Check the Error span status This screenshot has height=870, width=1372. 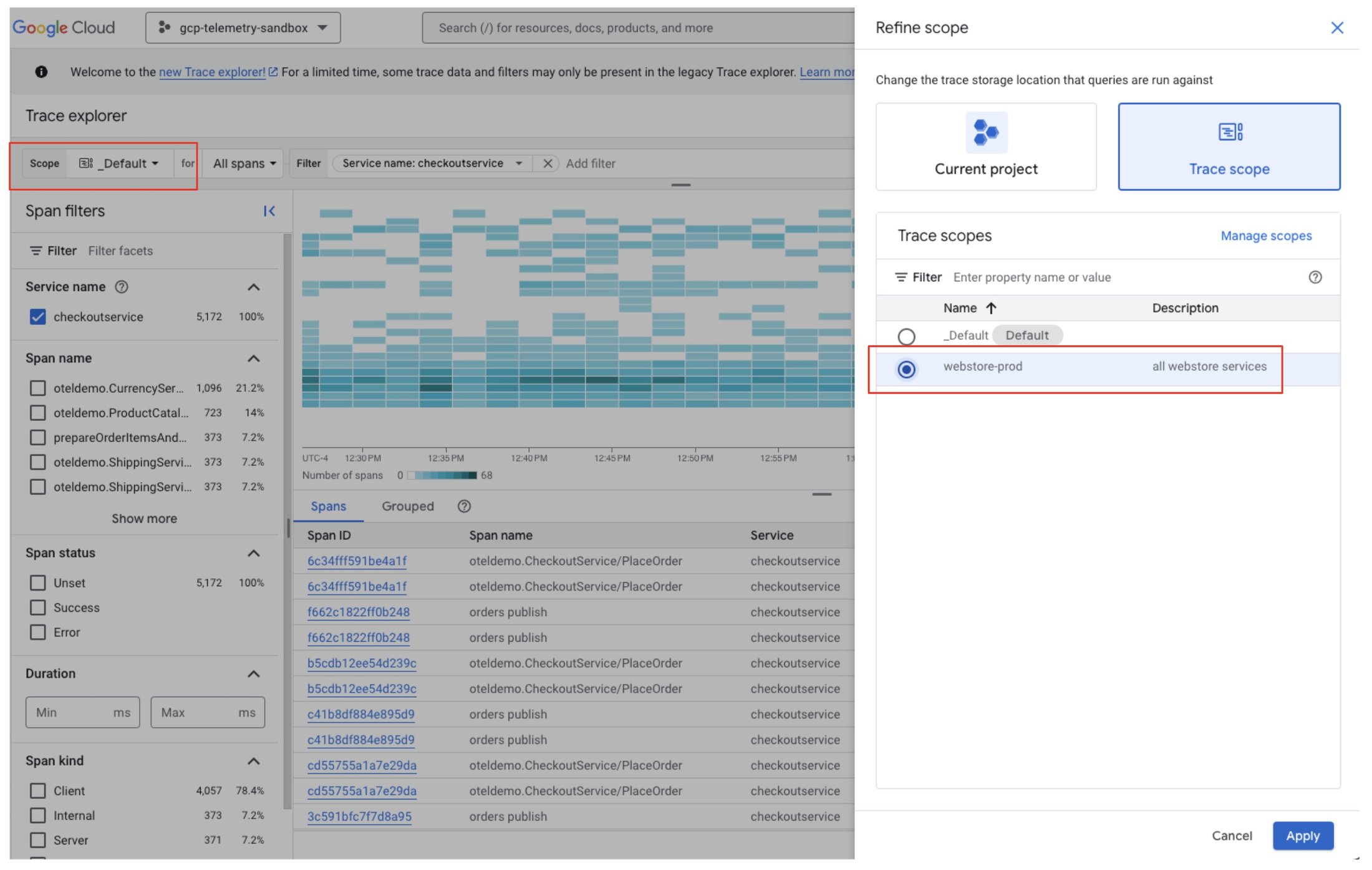tap(37, 632)
